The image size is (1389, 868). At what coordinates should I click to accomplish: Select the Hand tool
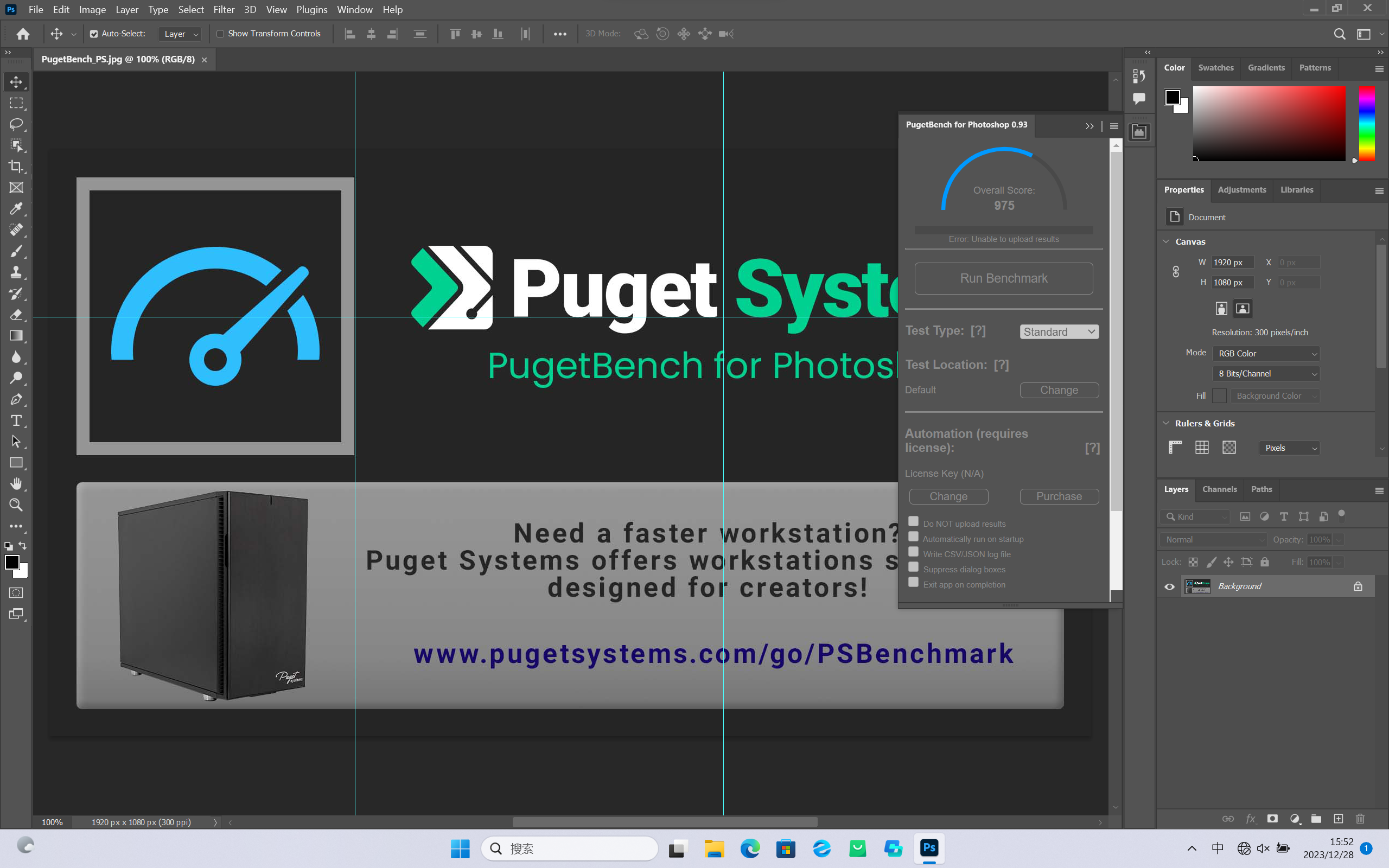click(16, 484)
